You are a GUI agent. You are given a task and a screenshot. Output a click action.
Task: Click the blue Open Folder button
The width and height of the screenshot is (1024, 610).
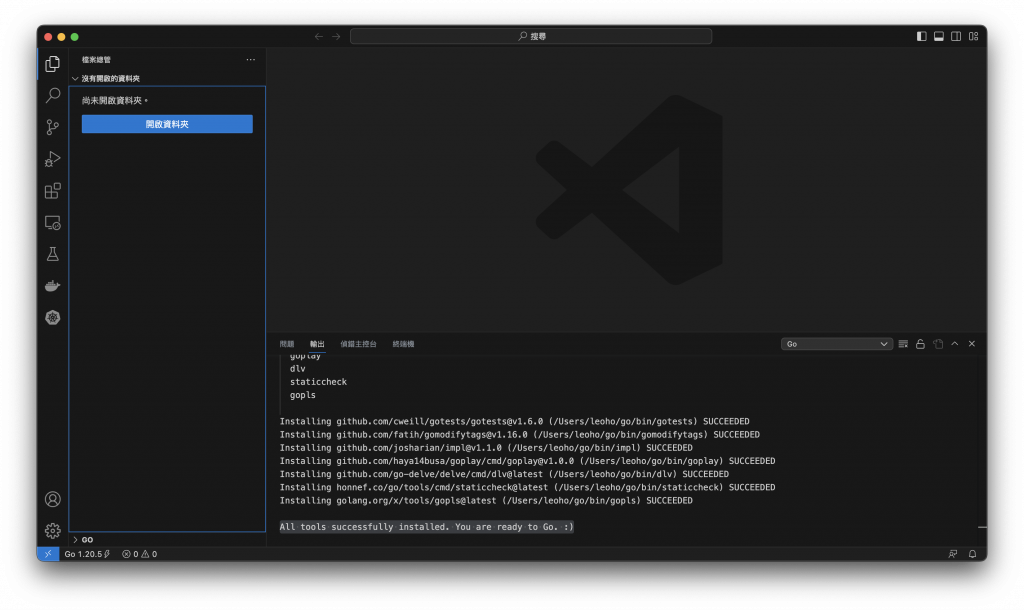pyautogui.click(x=167, y=124)
